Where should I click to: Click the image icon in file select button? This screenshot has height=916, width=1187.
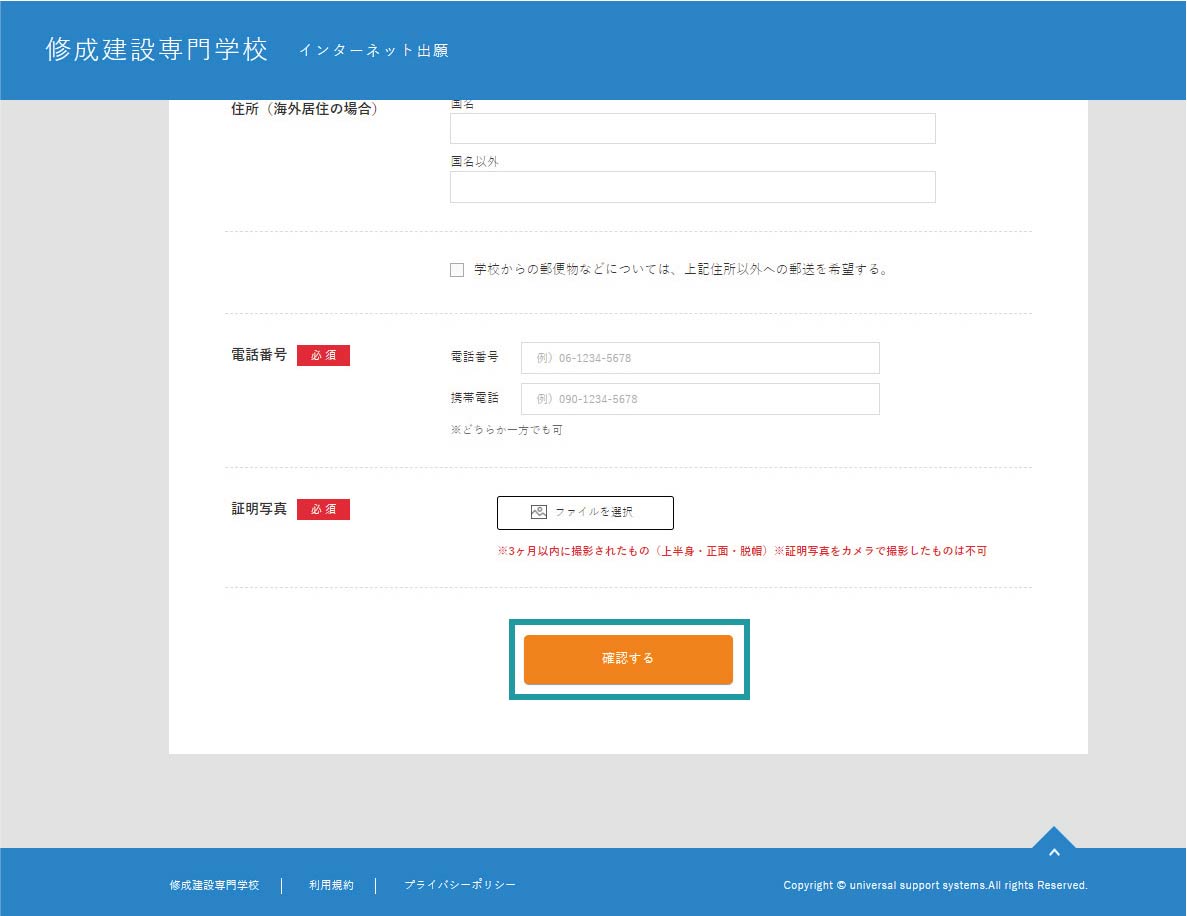[x=538, y=512]
